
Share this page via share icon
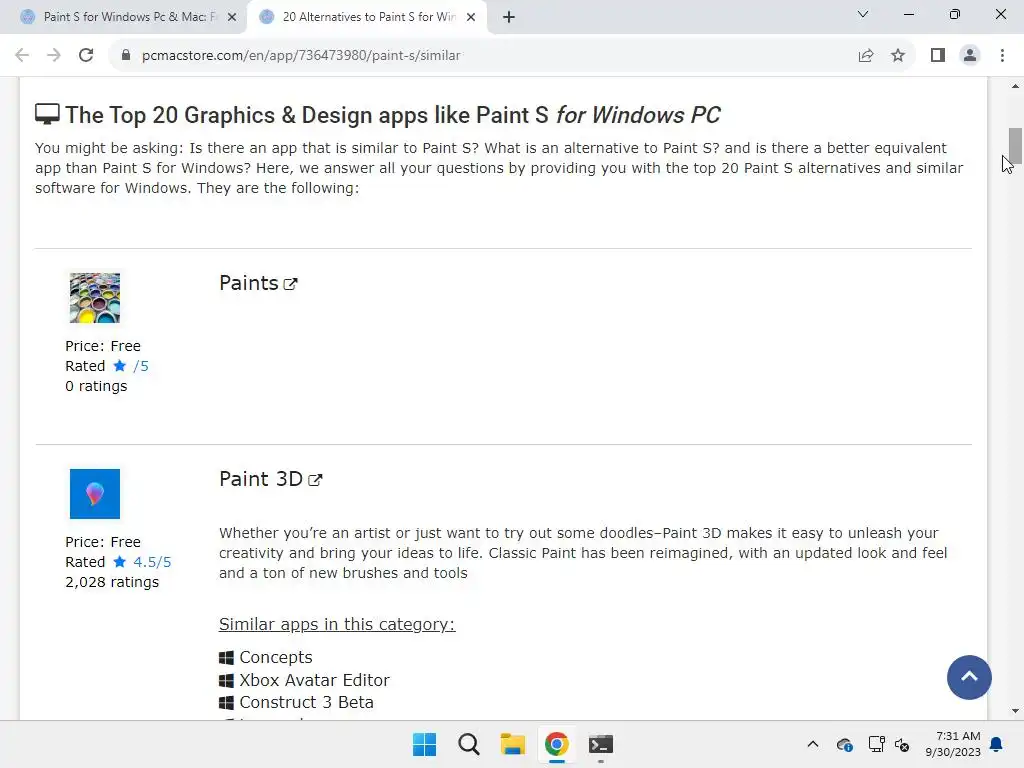[866, 56]
